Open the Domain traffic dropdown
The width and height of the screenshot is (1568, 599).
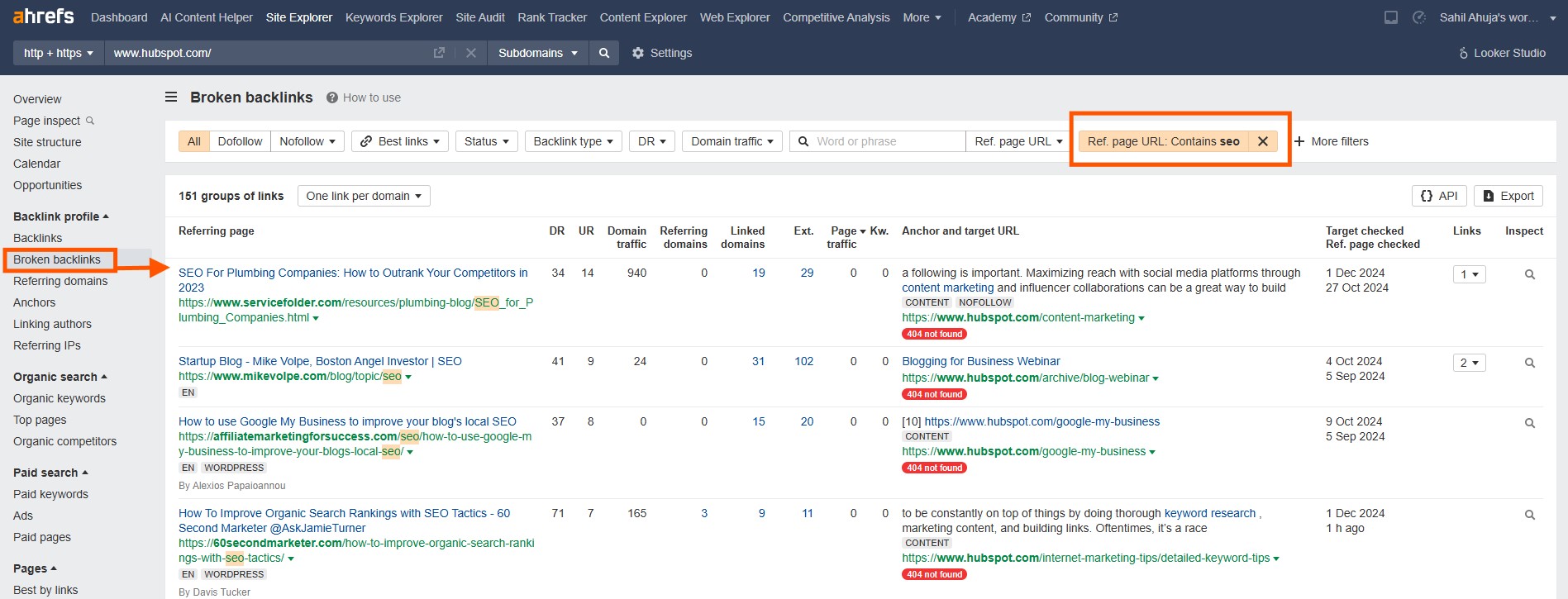(x=732, y=141)
